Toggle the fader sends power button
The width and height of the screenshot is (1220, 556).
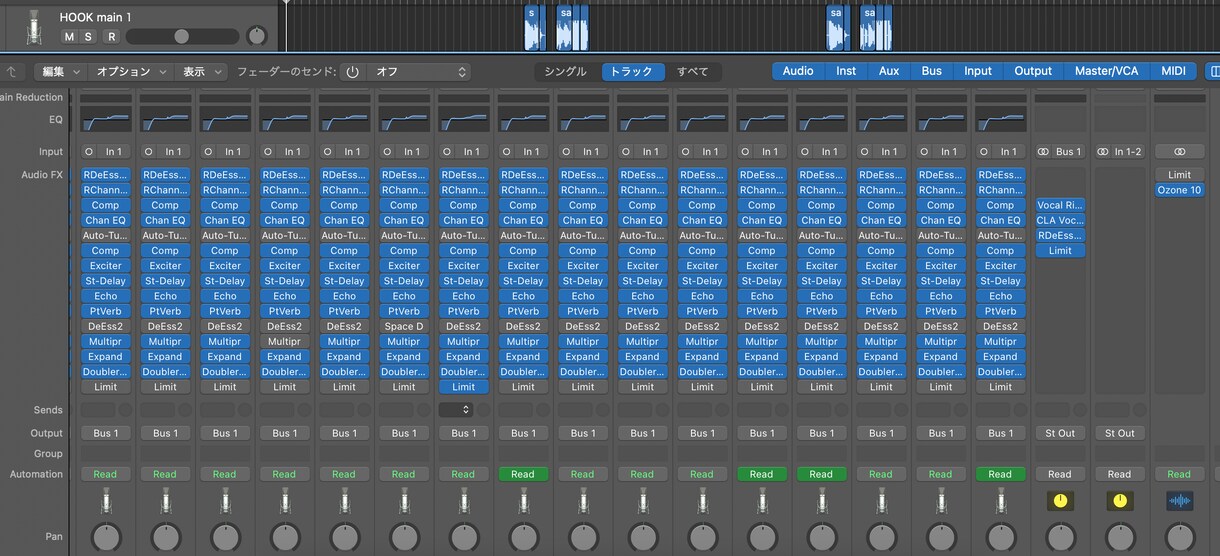coord(352,72)
